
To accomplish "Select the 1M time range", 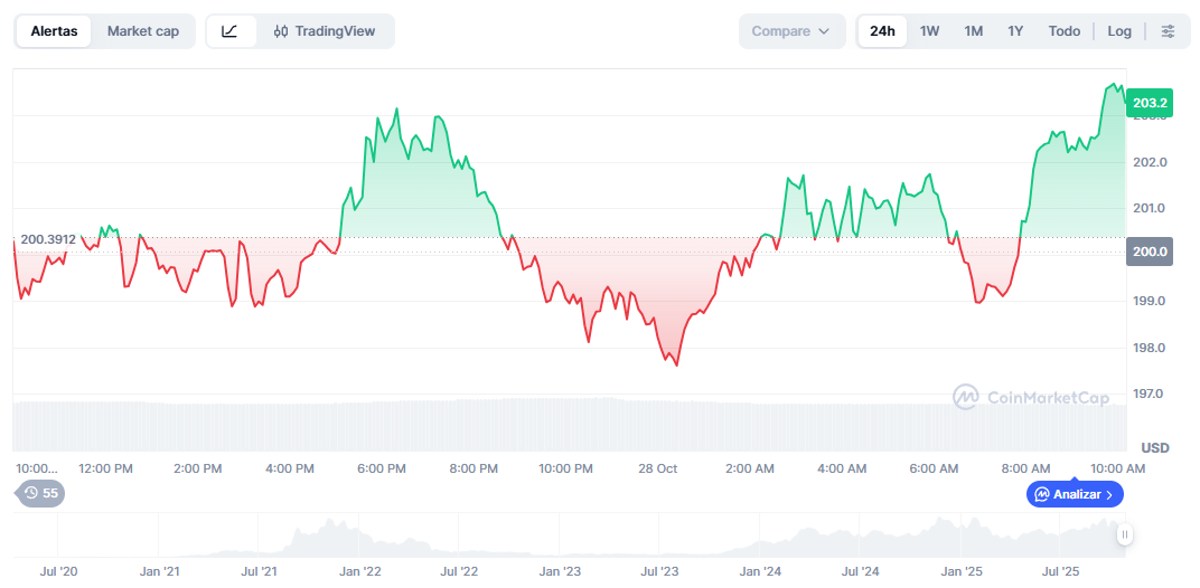I will tap(973, 31).
